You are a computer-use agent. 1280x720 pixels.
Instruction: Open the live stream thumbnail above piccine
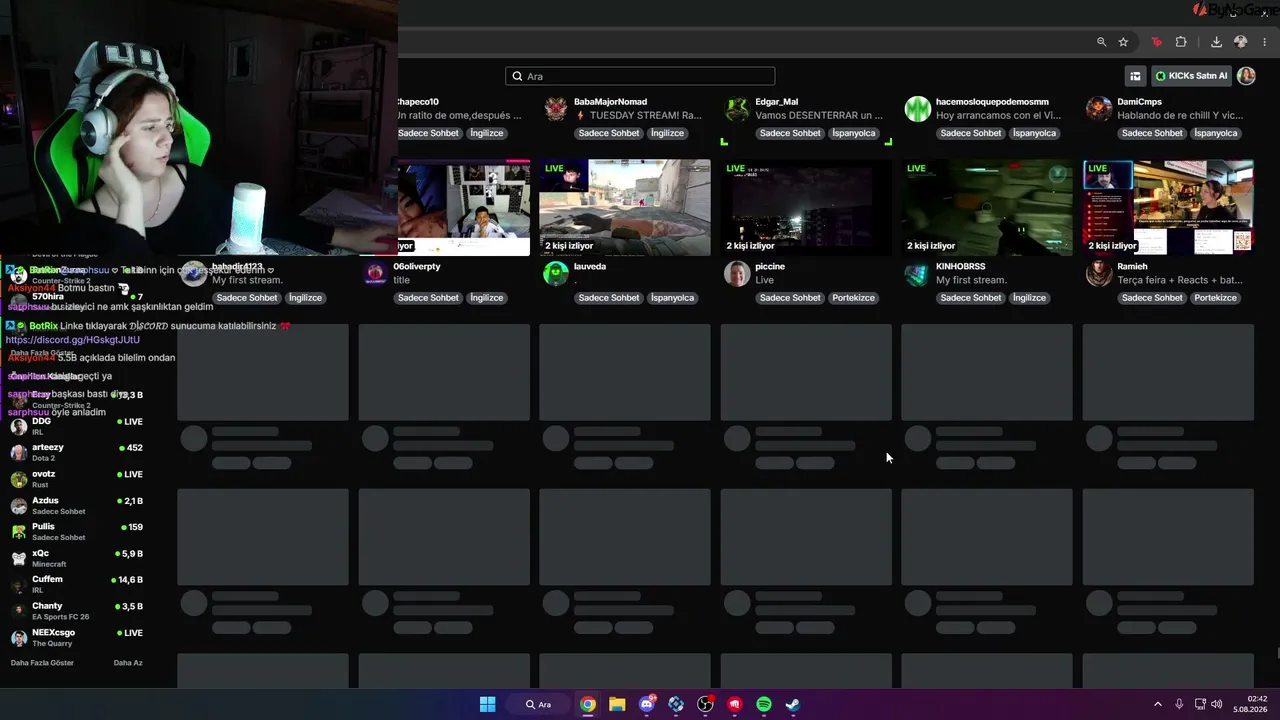(x=806, y=207)
